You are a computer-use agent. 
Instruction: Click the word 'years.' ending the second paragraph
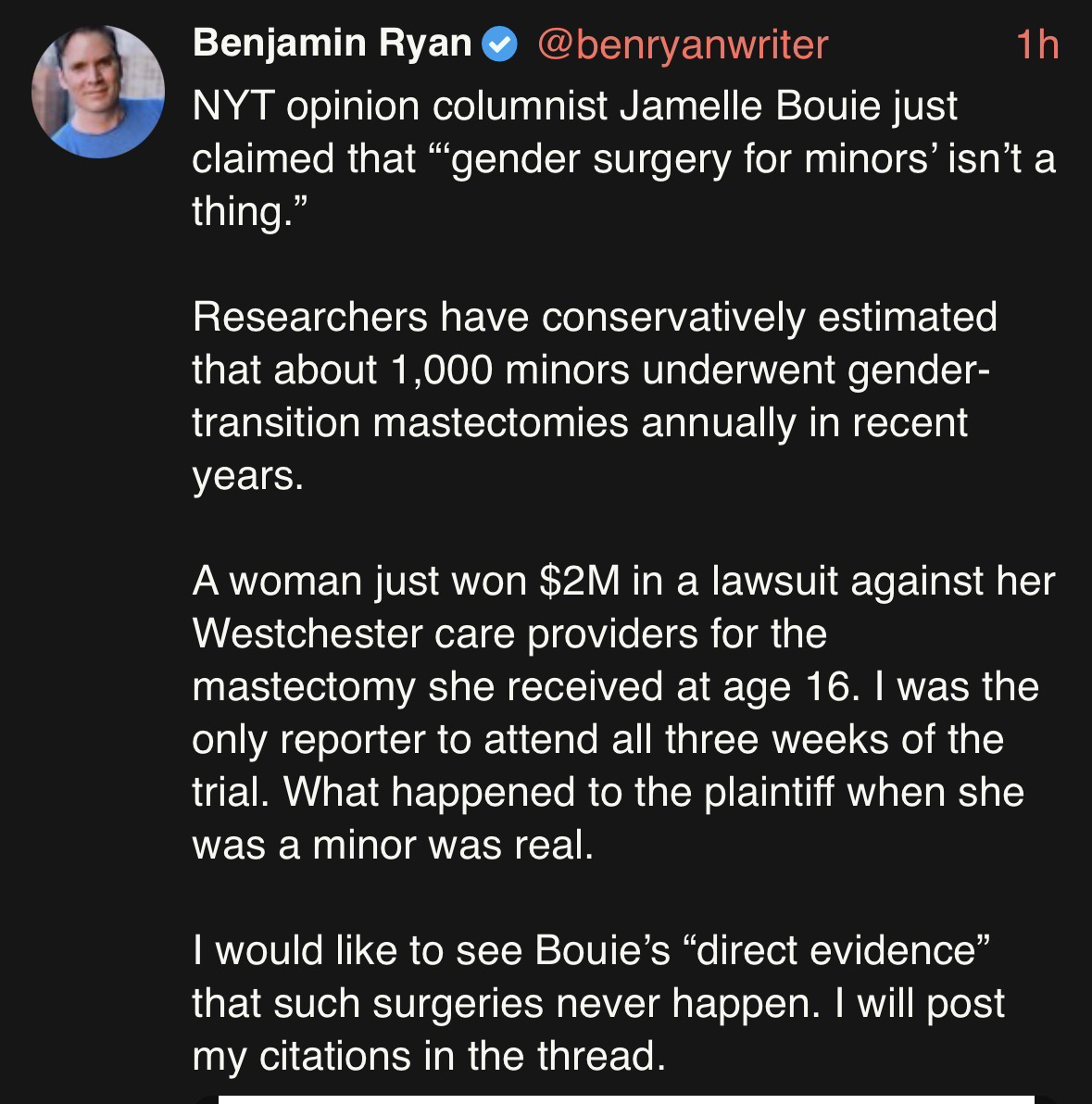247,476
